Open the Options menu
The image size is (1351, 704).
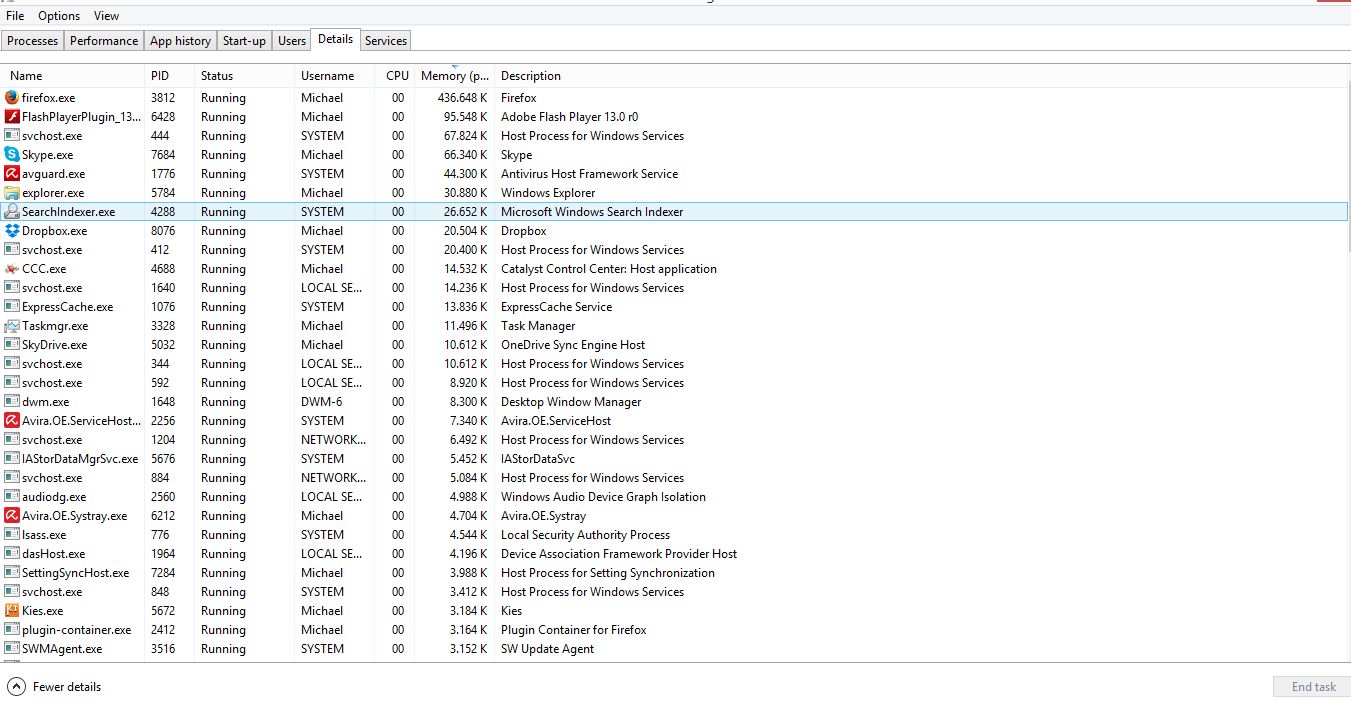pyautogui.click(x=59, y=16)
